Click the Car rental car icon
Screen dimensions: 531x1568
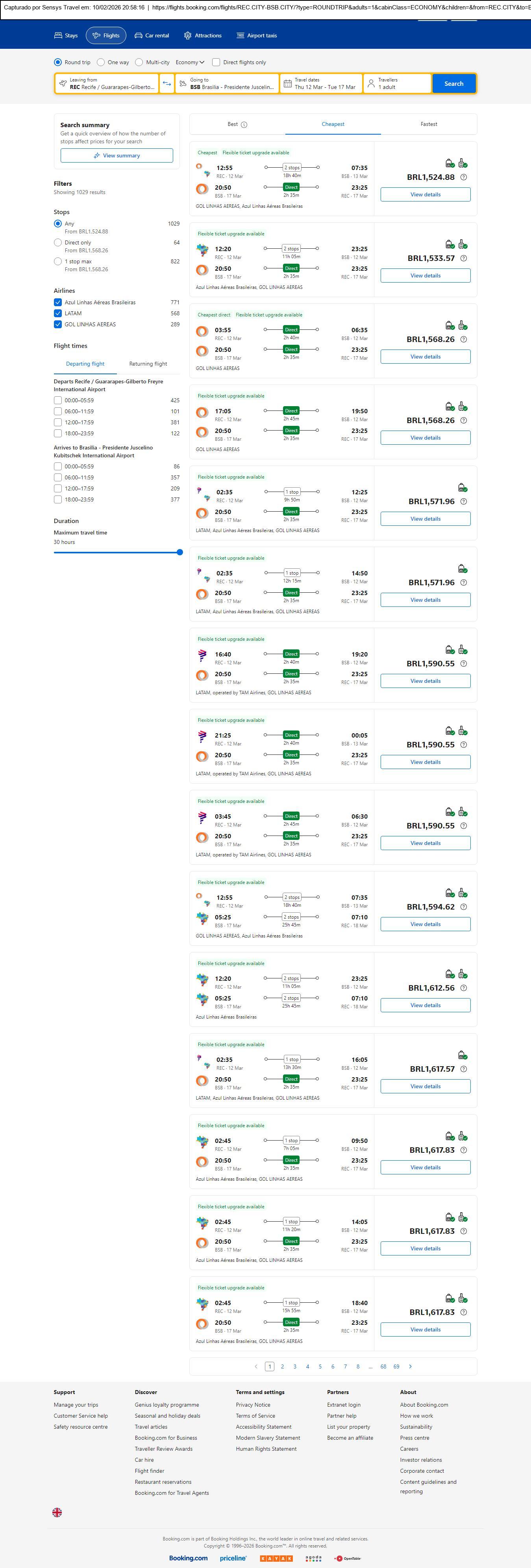(138, 36)
